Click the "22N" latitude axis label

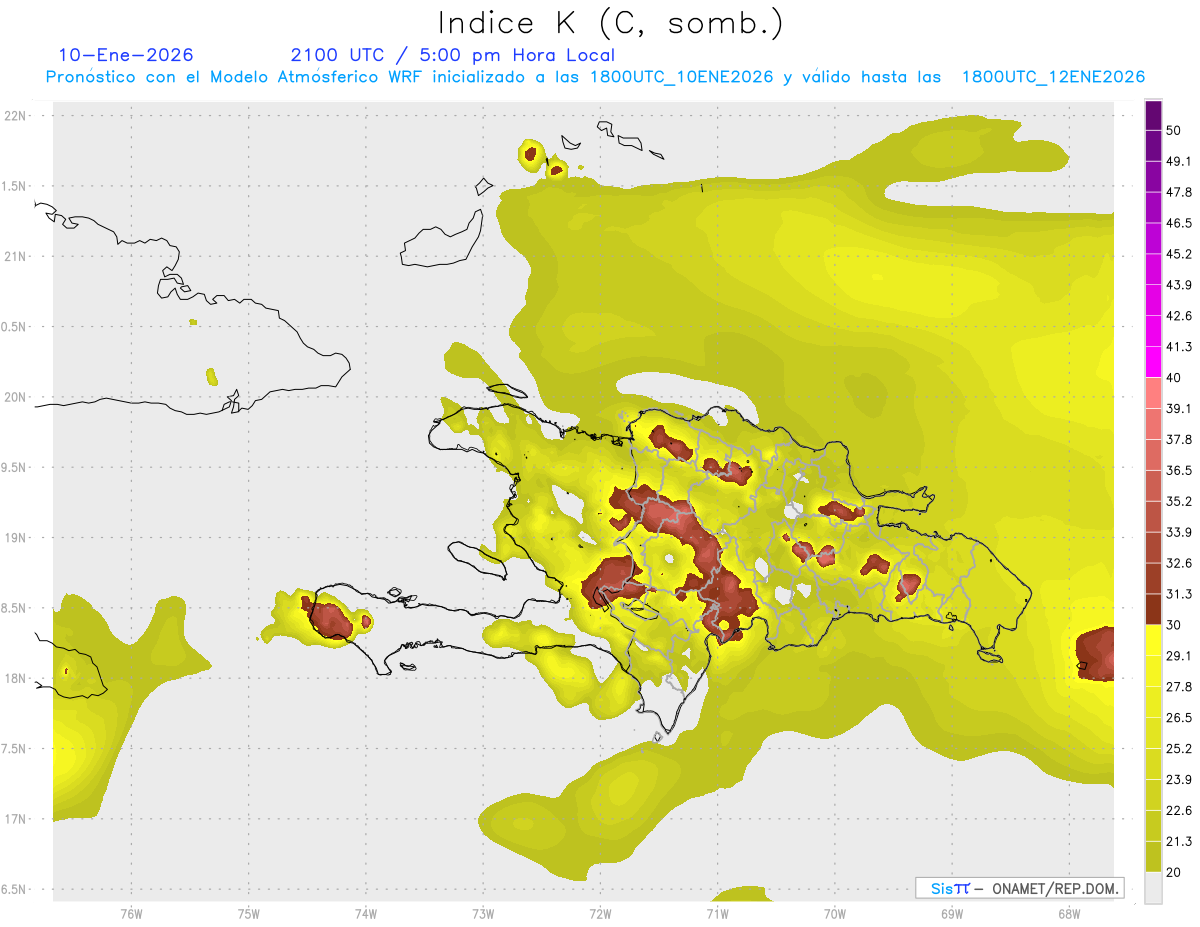(x=15, y=115)
